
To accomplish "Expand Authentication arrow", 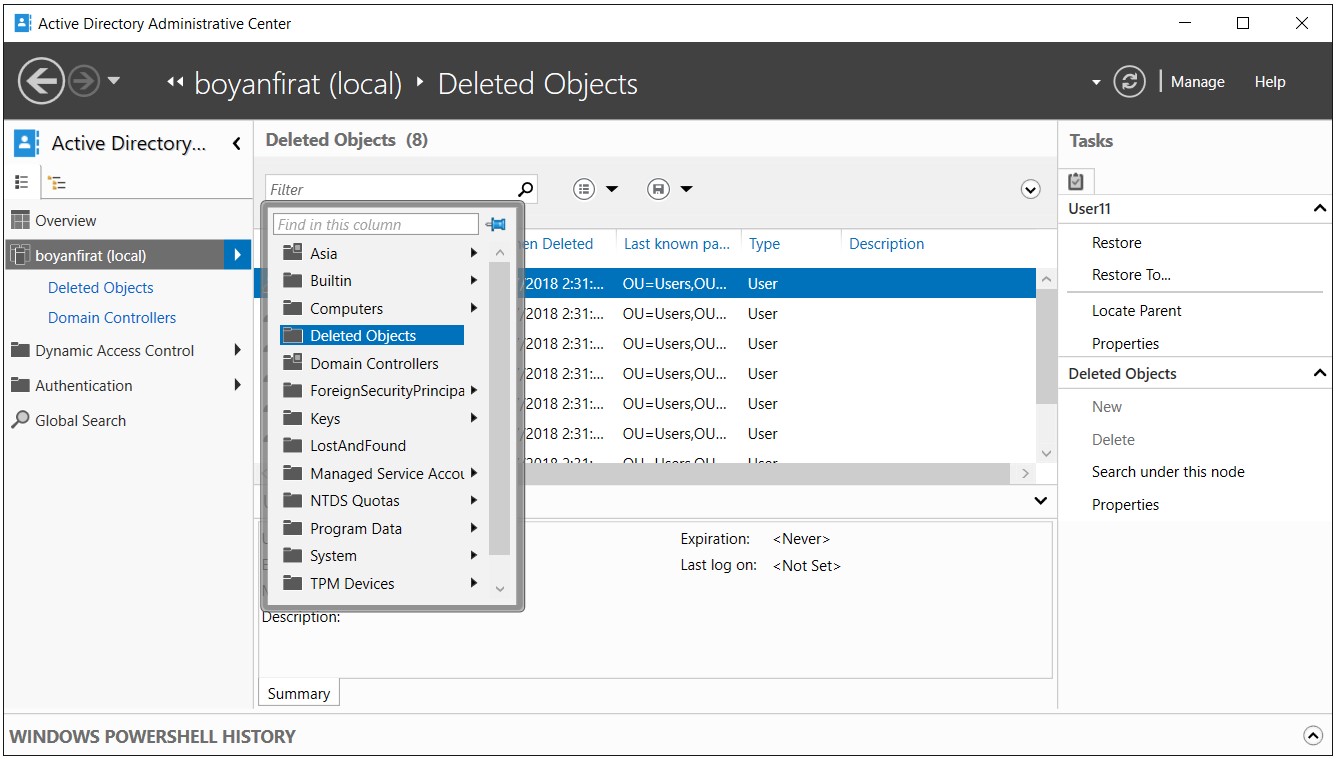I will [x=237, y=385].
